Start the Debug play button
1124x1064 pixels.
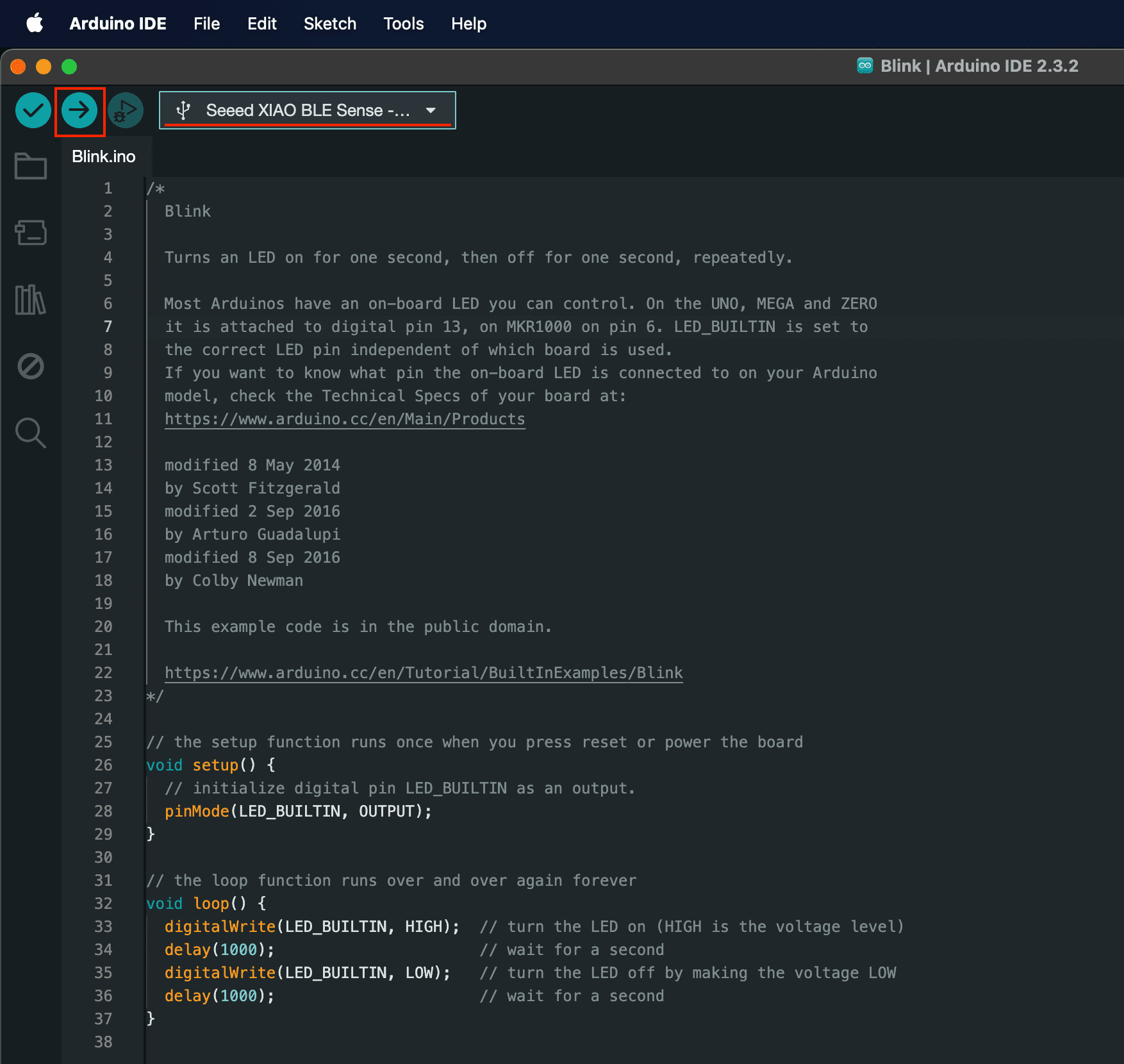click(x=126, y=110)
